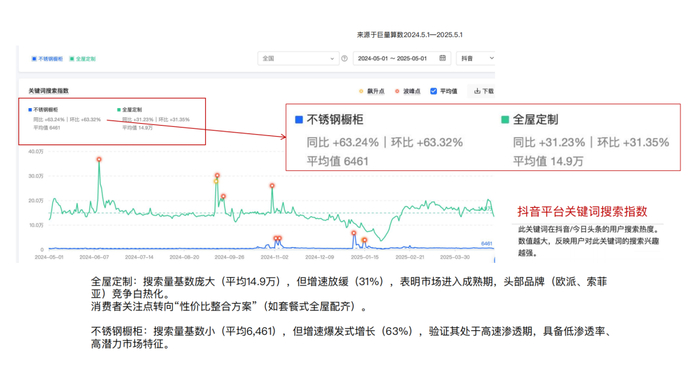
Task: Click the download icon next to 下载
Action: click(477, 91)
